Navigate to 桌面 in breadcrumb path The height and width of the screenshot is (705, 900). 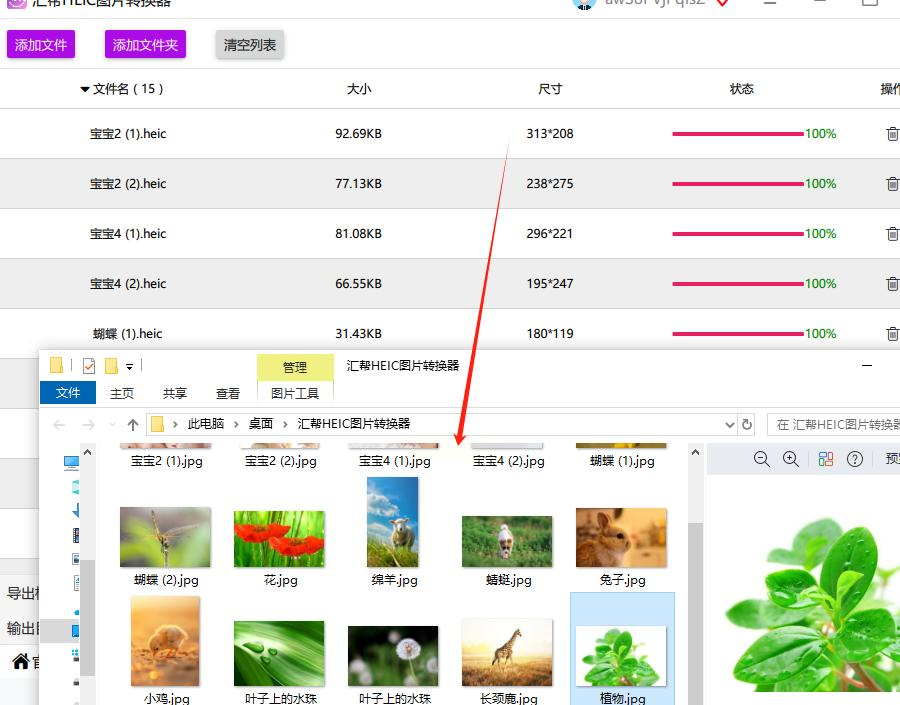pos(261,424)
